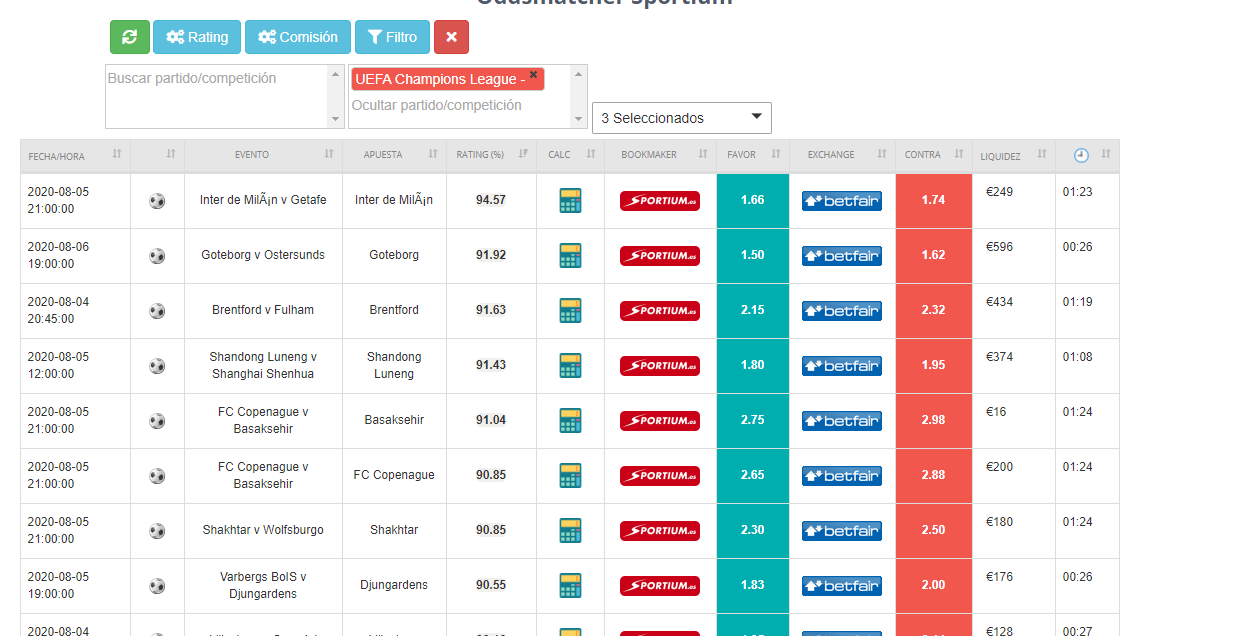1237x636 pixels.
Task: Click the soccer ball icon for Shakhtar v Wolfsburgo
Action: pos(157,531)
